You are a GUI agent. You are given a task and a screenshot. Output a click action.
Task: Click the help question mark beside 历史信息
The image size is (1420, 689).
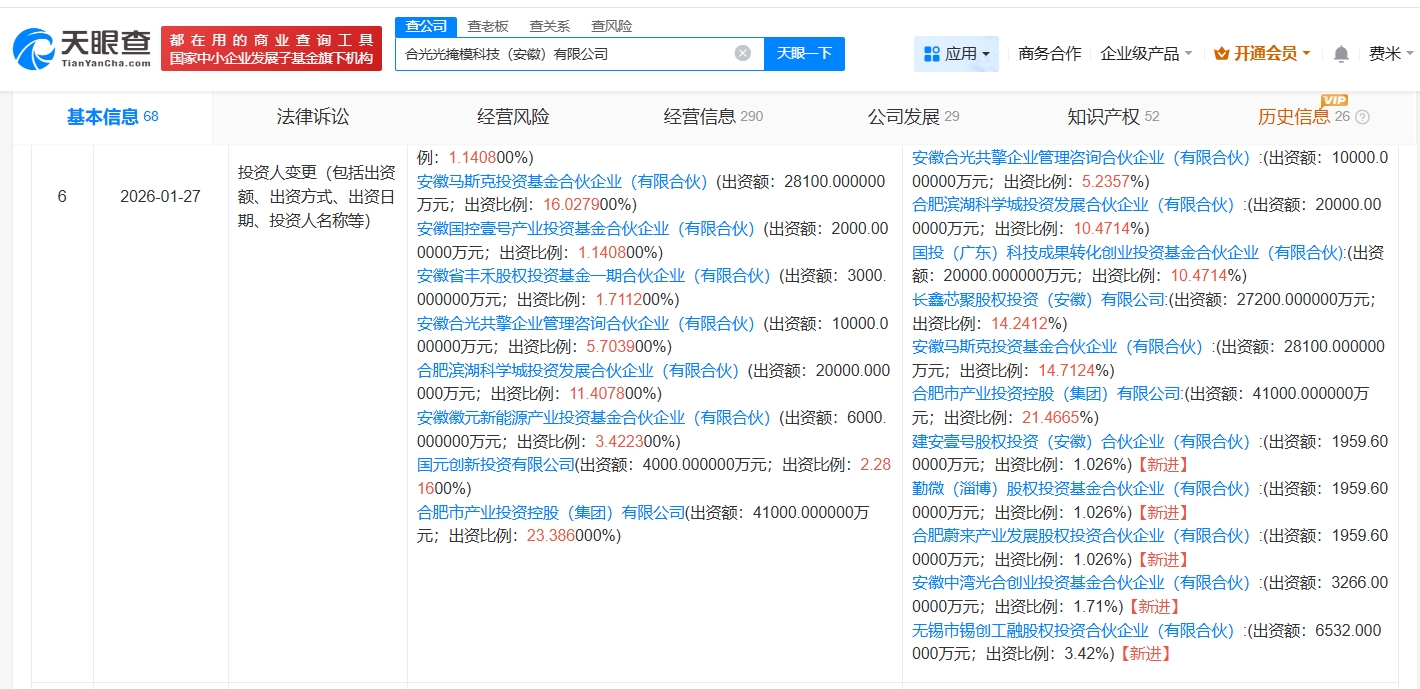[1362, 118]
